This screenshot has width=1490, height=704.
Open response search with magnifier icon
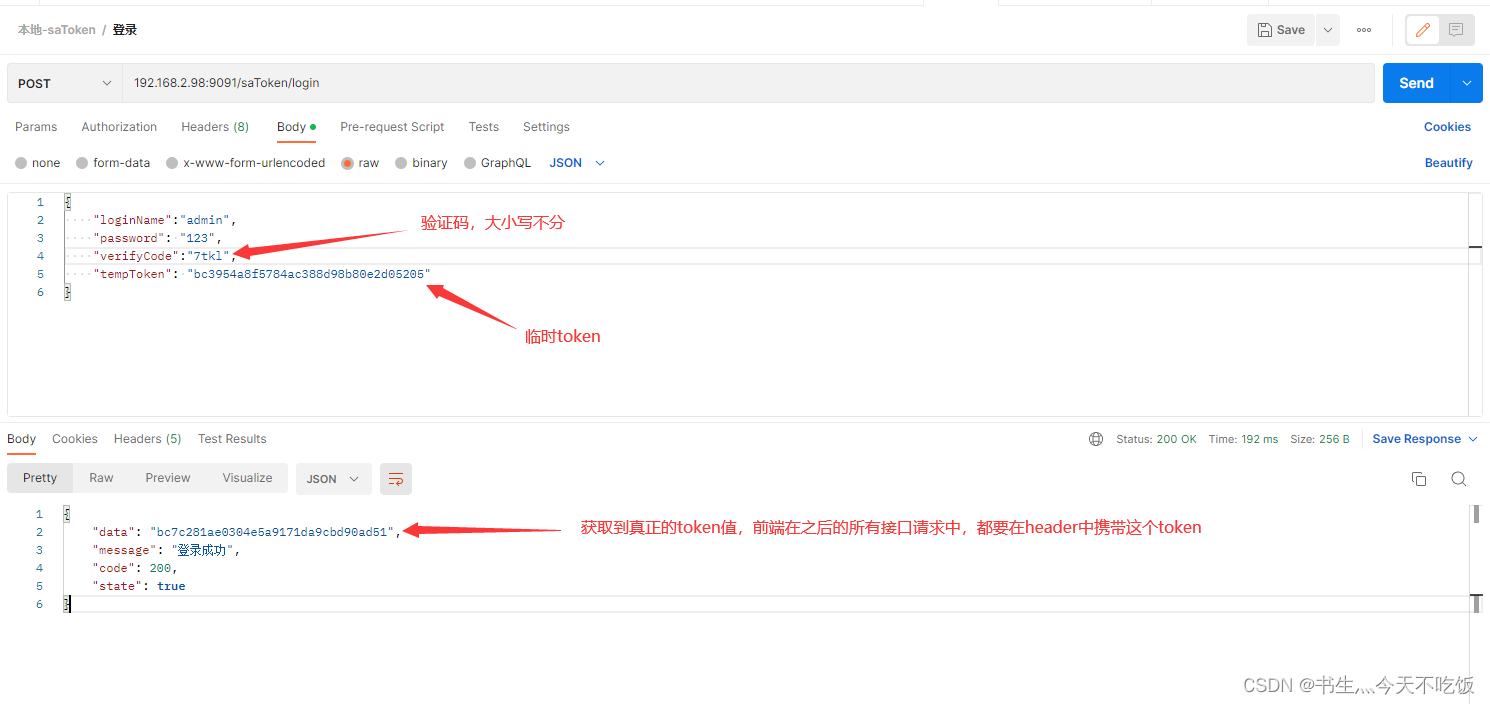1458,479
